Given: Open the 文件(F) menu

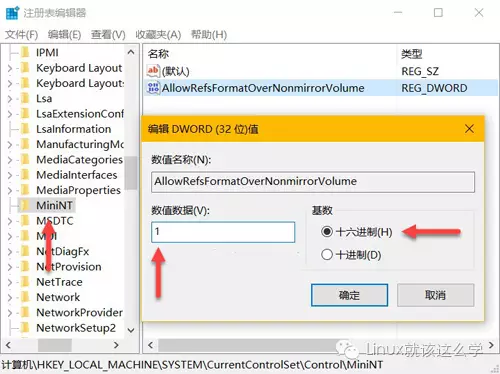Looking at the screenshot, I should (22, 34).
